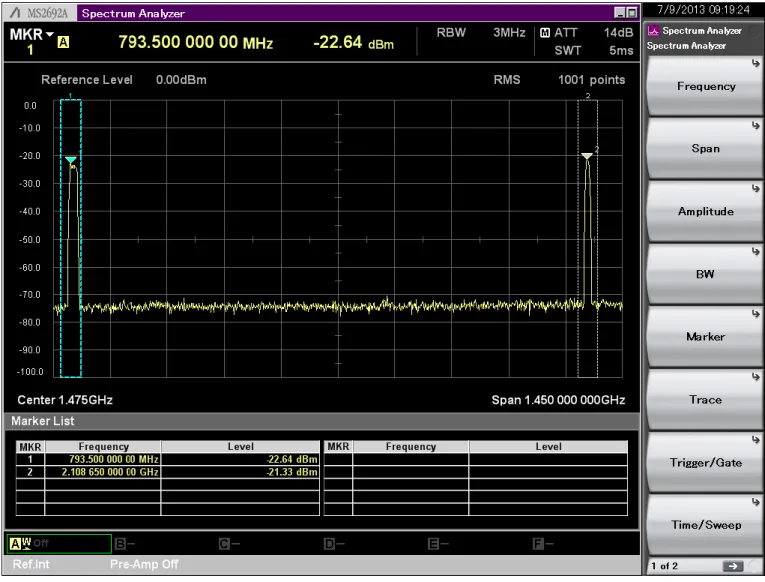Select marker 1 triangle on trace
Screen dimensions: 765x582
coord(71,160)
